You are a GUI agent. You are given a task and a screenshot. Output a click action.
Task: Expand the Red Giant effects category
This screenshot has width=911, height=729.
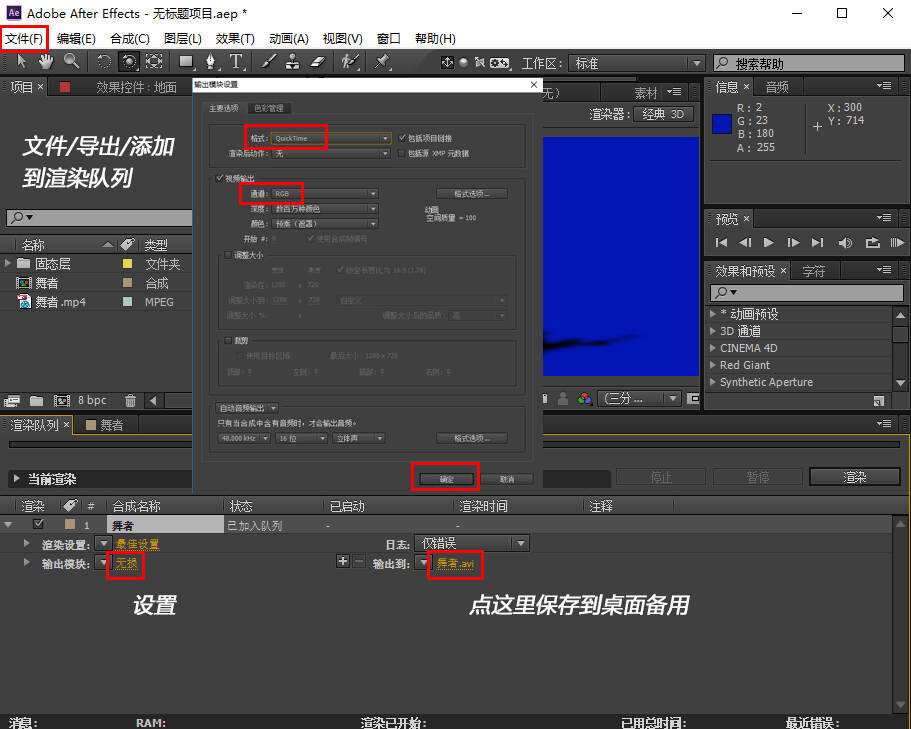pos(713,365)
